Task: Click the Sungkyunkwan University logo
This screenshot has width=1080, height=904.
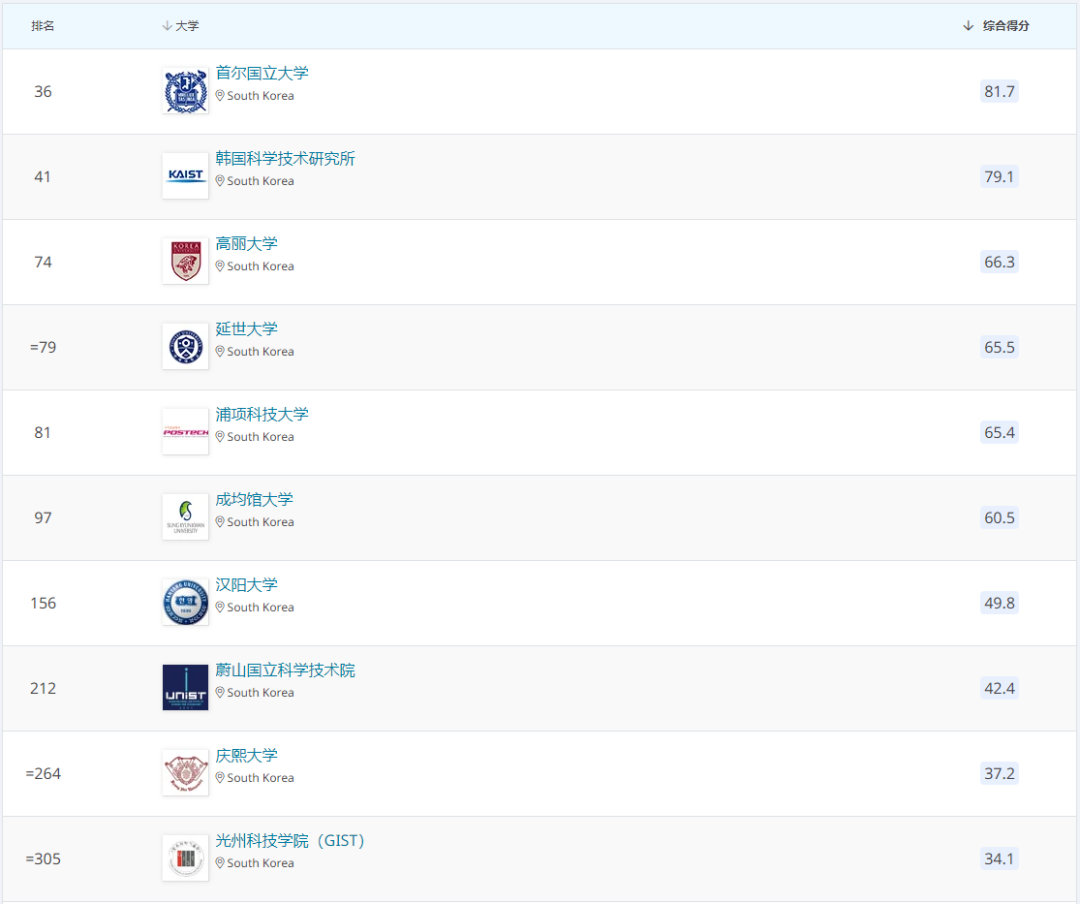Action: pos(185,517)
